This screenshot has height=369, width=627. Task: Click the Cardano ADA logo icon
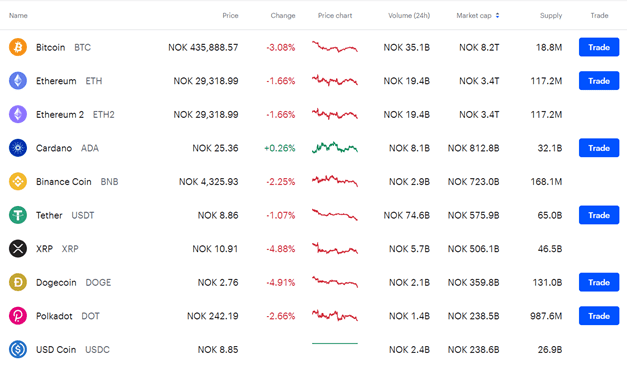(x=18, y=148)
